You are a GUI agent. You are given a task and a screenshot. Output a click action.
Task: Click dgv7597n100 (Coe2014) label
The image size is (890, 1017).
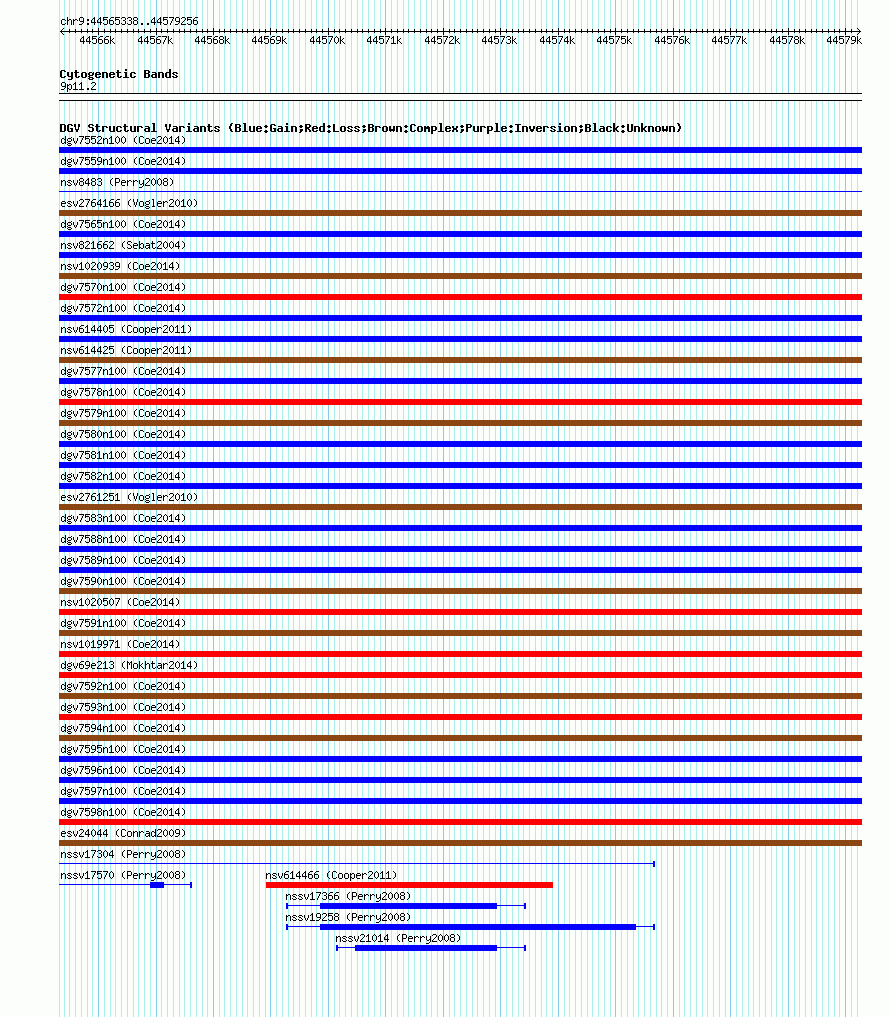123,791
